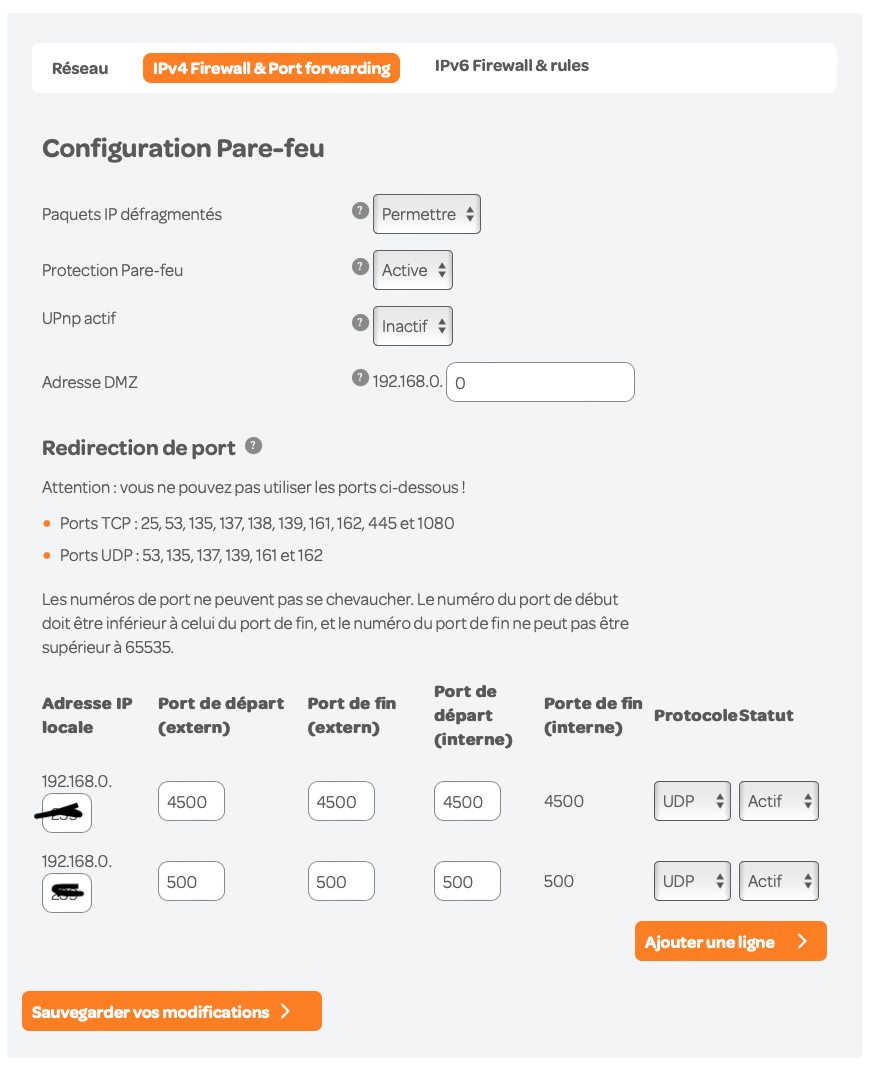Click external start port field showing 4500

(x=191, y=802)
